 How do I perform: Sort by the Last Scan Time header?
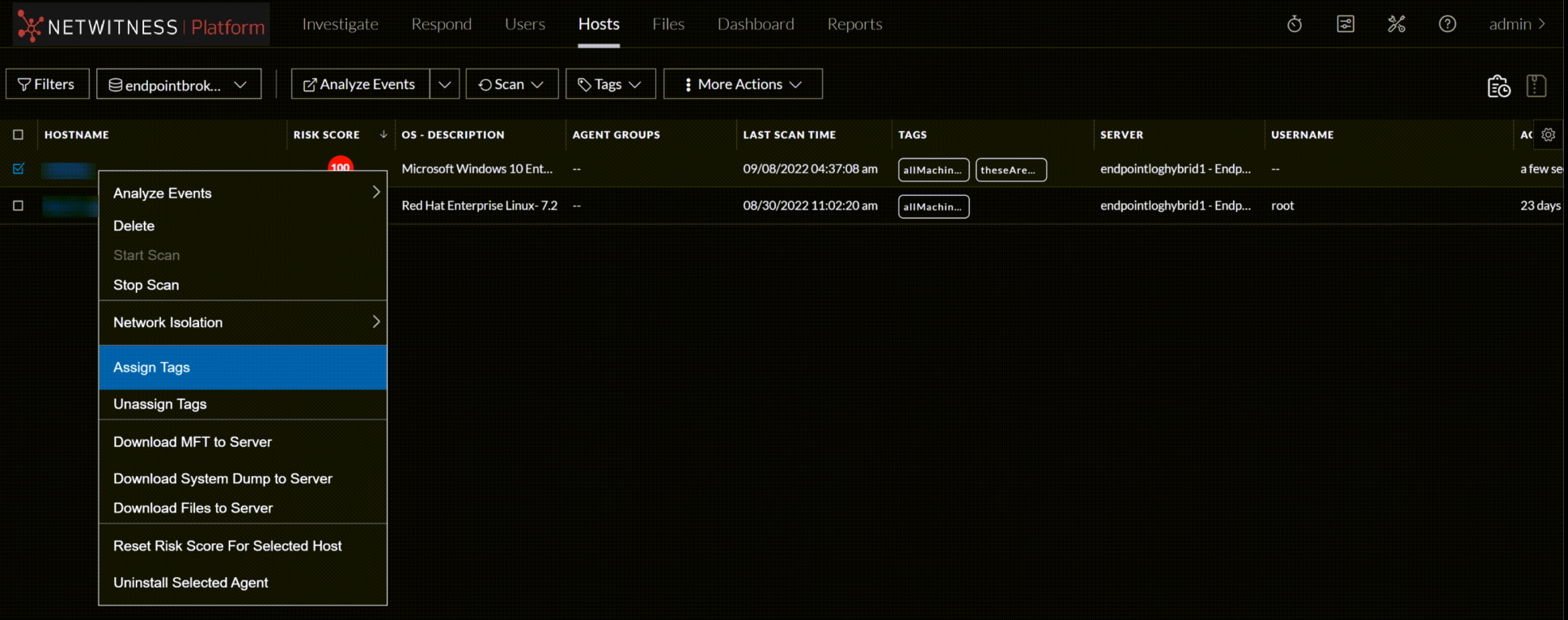click(x=790, y=135)
